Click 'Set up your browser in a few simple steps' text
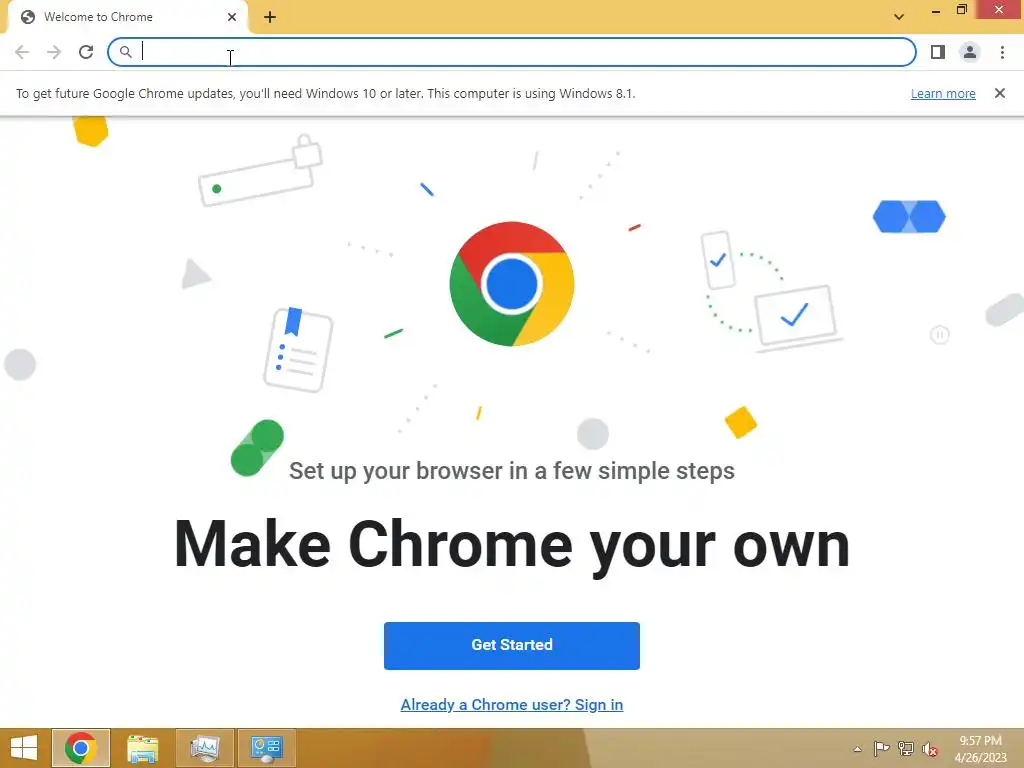Image resolution: width=1024 pixels, height=768 pixels. (x=511, y=471)
